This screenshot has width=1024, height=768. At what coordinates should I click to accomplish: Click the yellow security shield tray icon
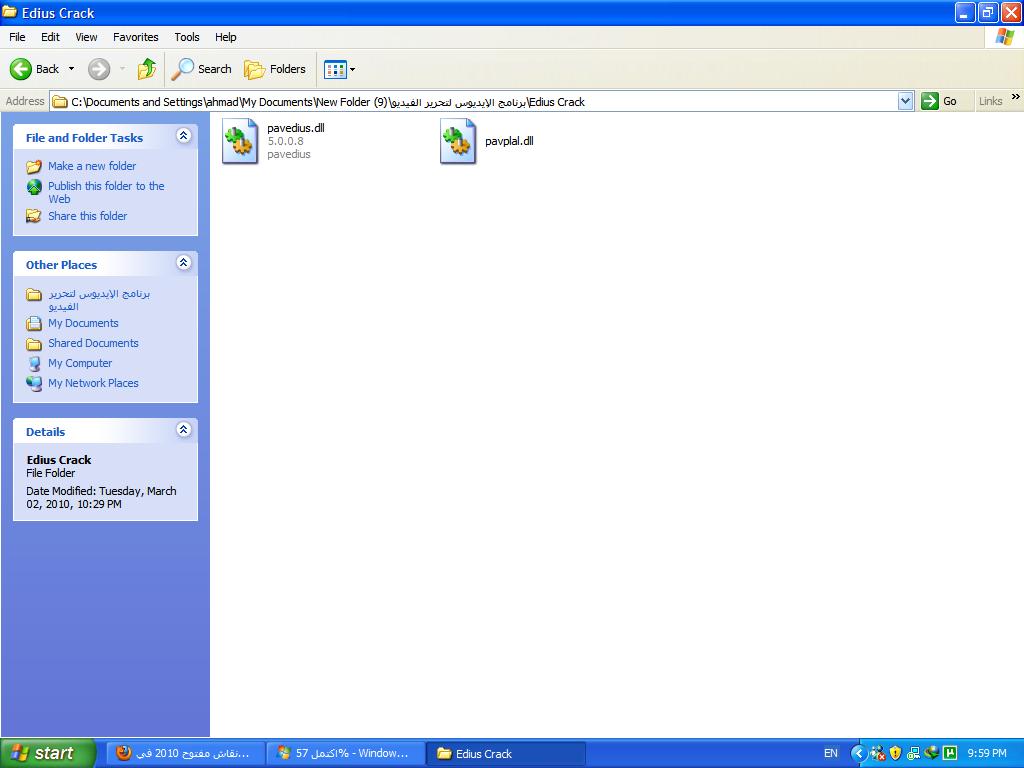point(895,754)
